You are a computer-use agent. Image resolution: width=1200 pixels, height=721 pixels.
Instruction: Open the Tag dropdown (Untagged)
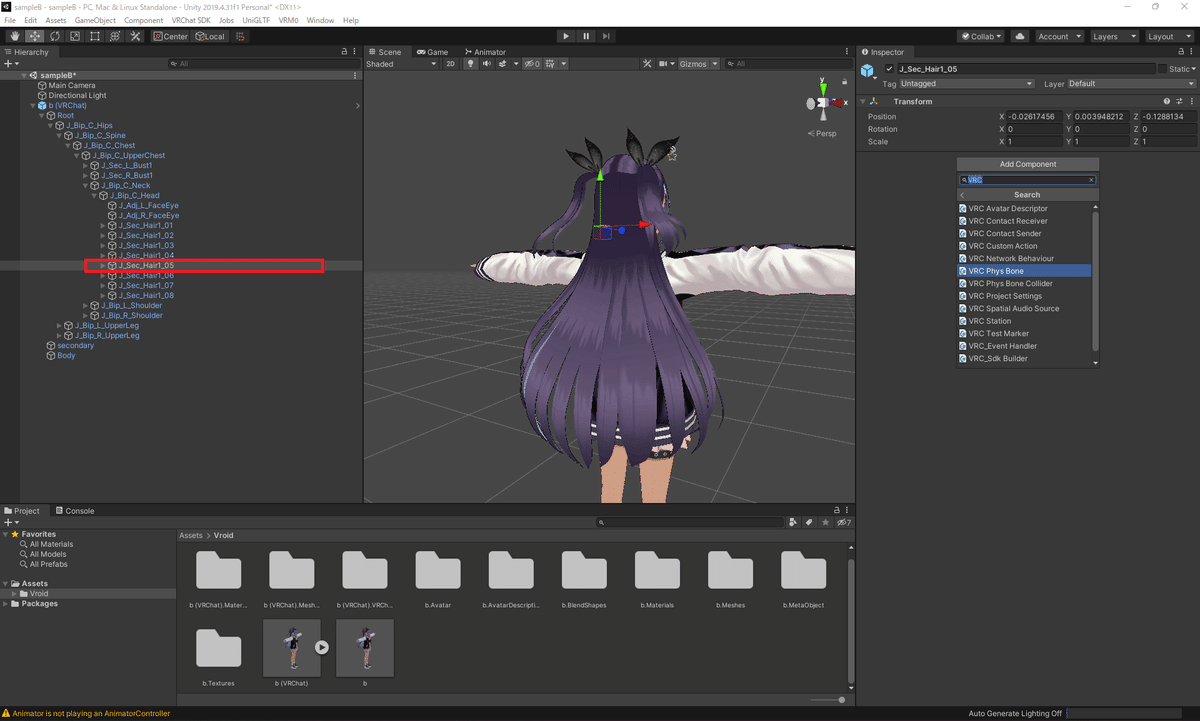point(967,84)
